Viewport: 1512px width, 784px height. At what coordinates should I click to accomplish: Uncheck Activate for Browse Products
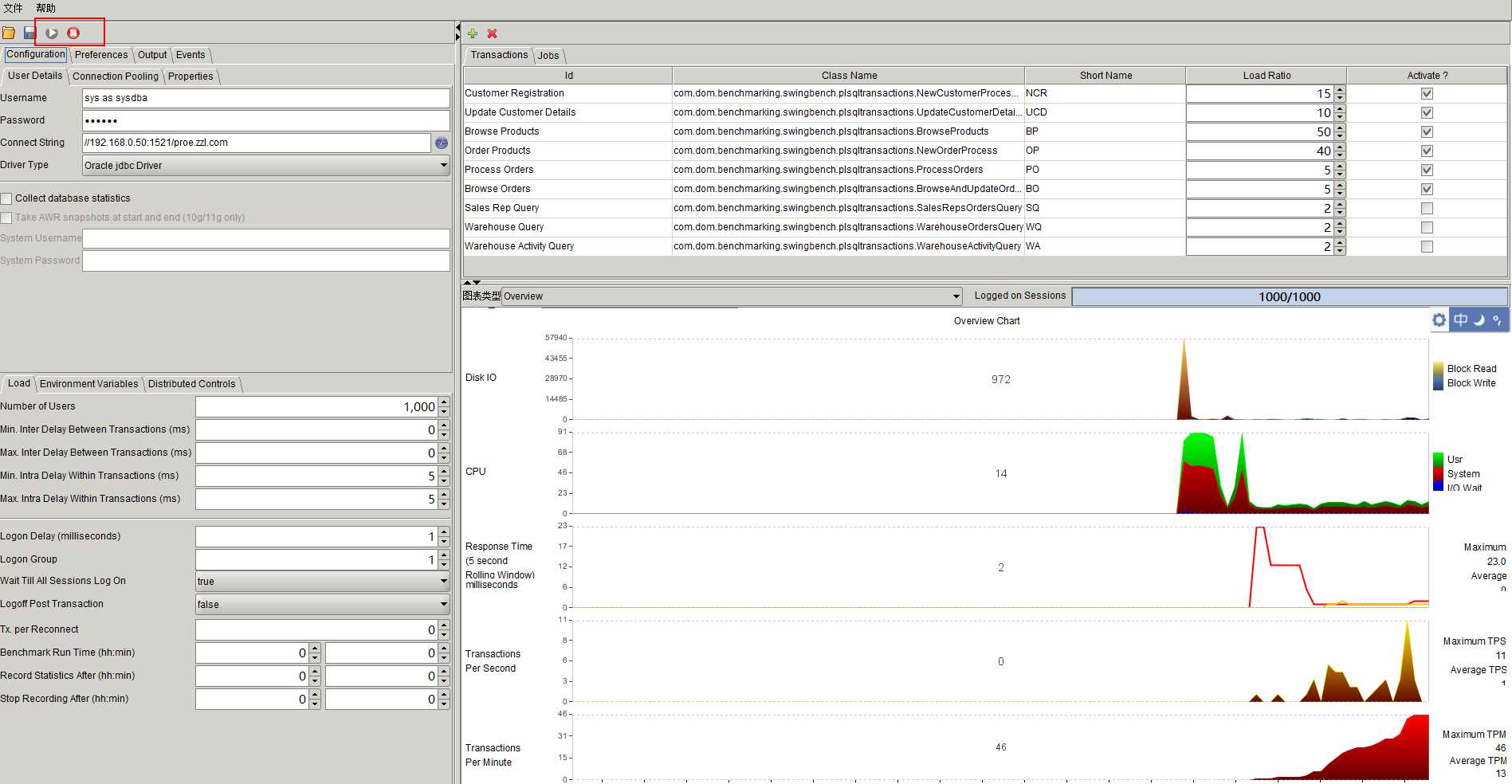[1427, 131]
